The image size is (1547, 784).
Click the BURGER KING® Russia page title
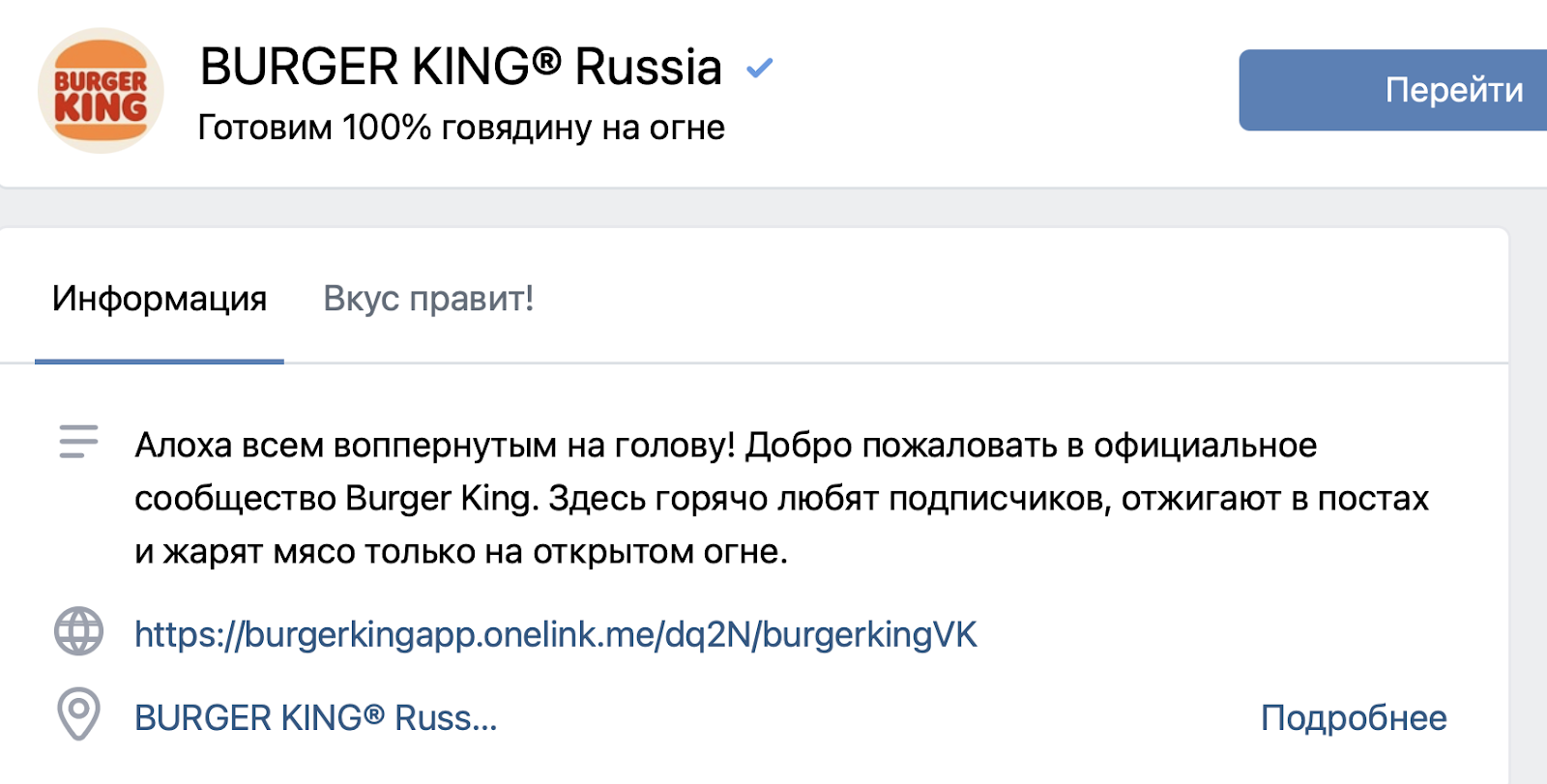point(460,67)
